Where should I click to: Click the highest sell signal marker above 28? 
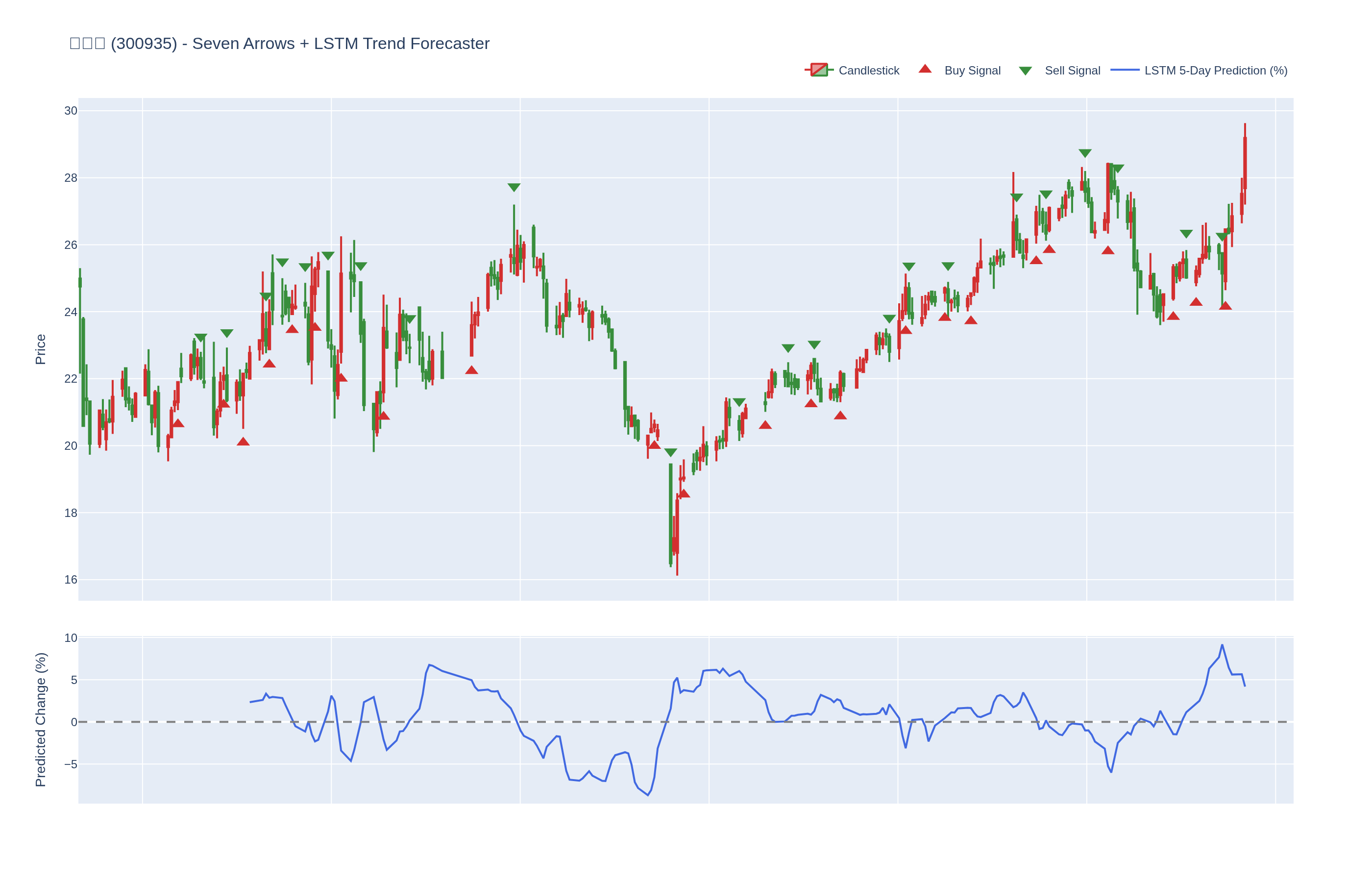pyautogui.click(x=1084, y=153)
